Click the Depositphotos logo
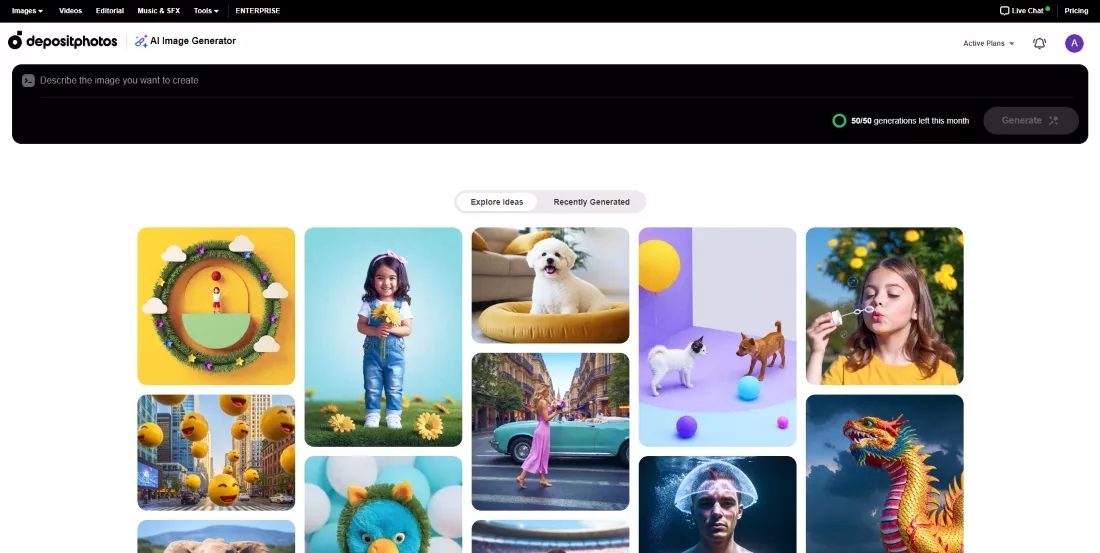This screenshot has width=1100, height=553. coord(62,41)
